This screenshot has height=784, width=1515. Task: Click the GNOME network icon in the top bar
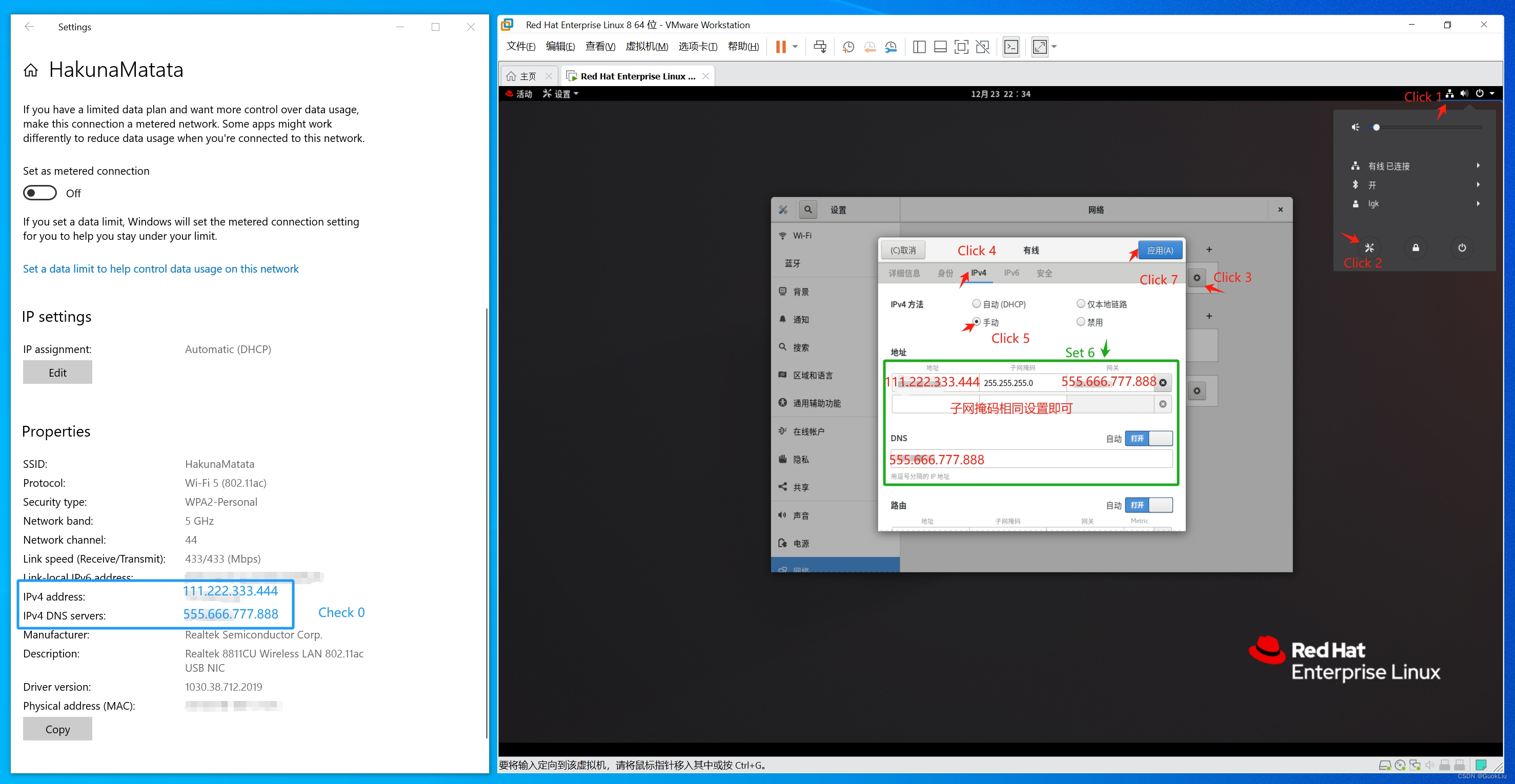[x=1450, y=93]
